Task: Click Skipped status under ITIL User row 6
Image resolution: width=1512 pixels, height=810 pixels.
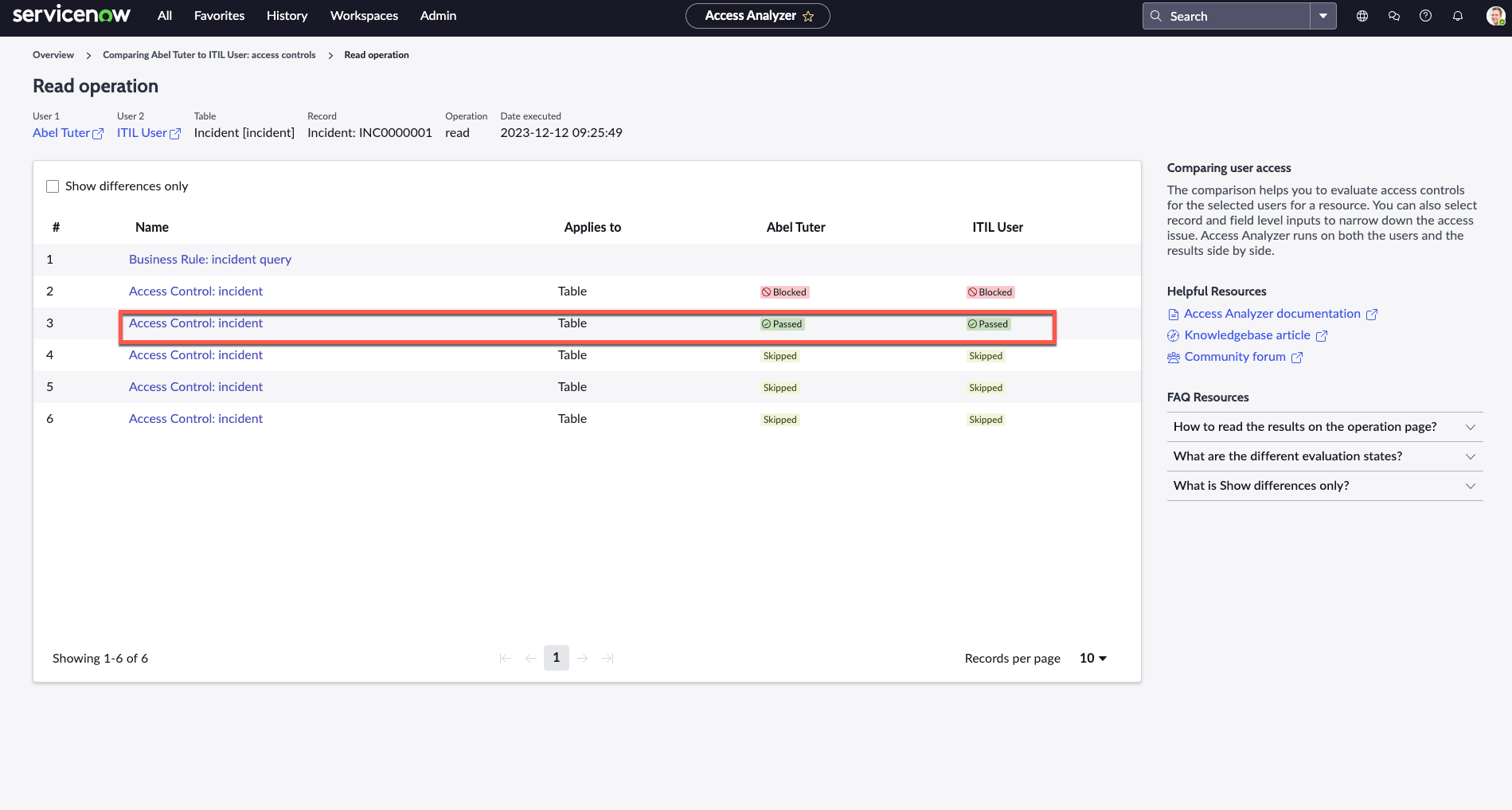Action: coord(986,420)
